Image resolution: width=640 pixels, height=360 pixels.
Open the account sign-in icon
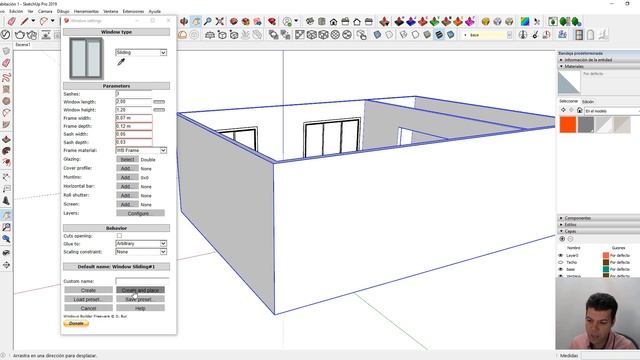pyautogui.click(x=287, y=22)
